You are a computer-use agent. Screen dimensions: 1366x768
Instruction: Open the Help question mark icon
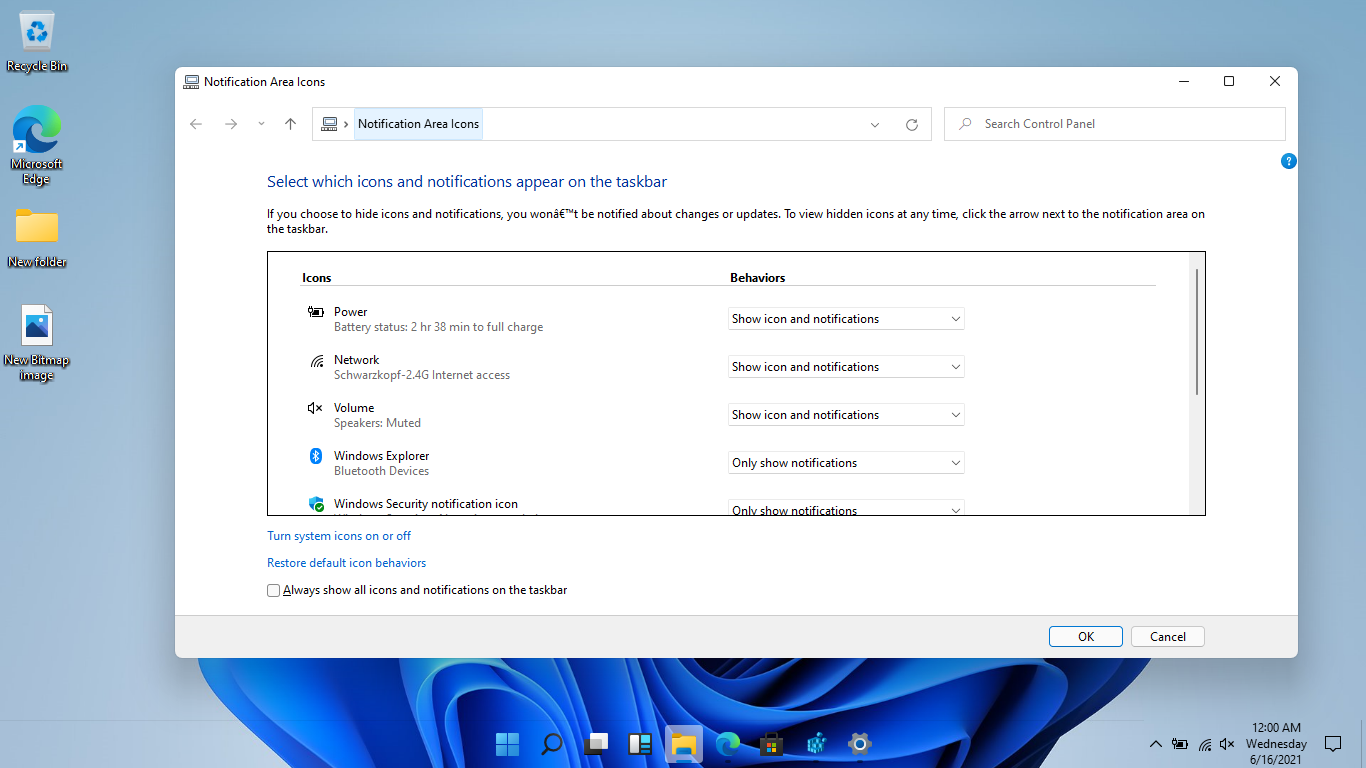click(x=1288, y=161)
